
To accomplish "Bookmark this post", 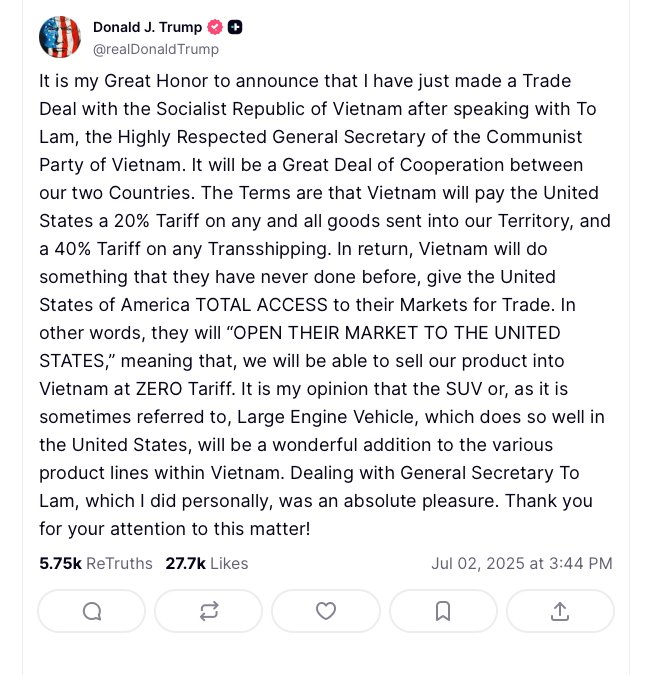I will coord(443,611).
